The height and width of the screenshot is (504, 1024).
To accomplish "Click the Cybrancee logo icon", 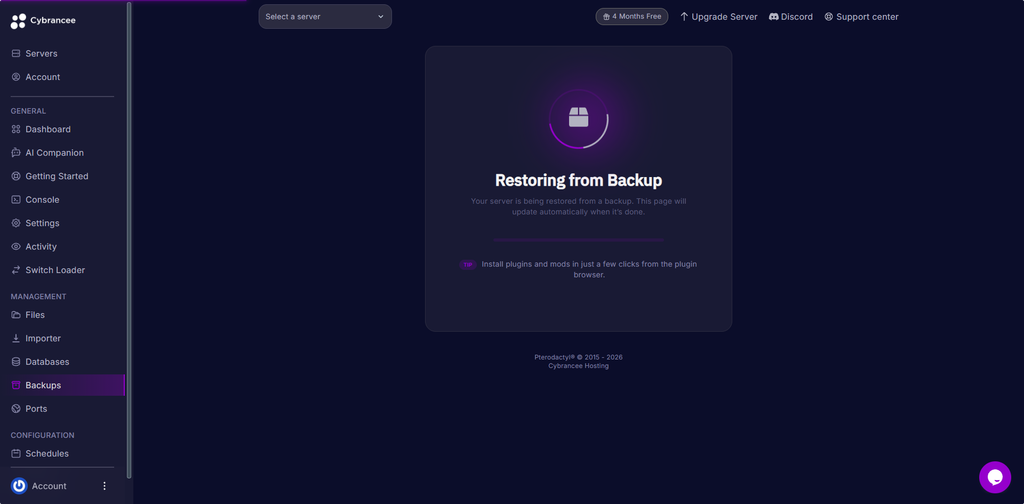I will pyautogui.click(x=18, y=21).
